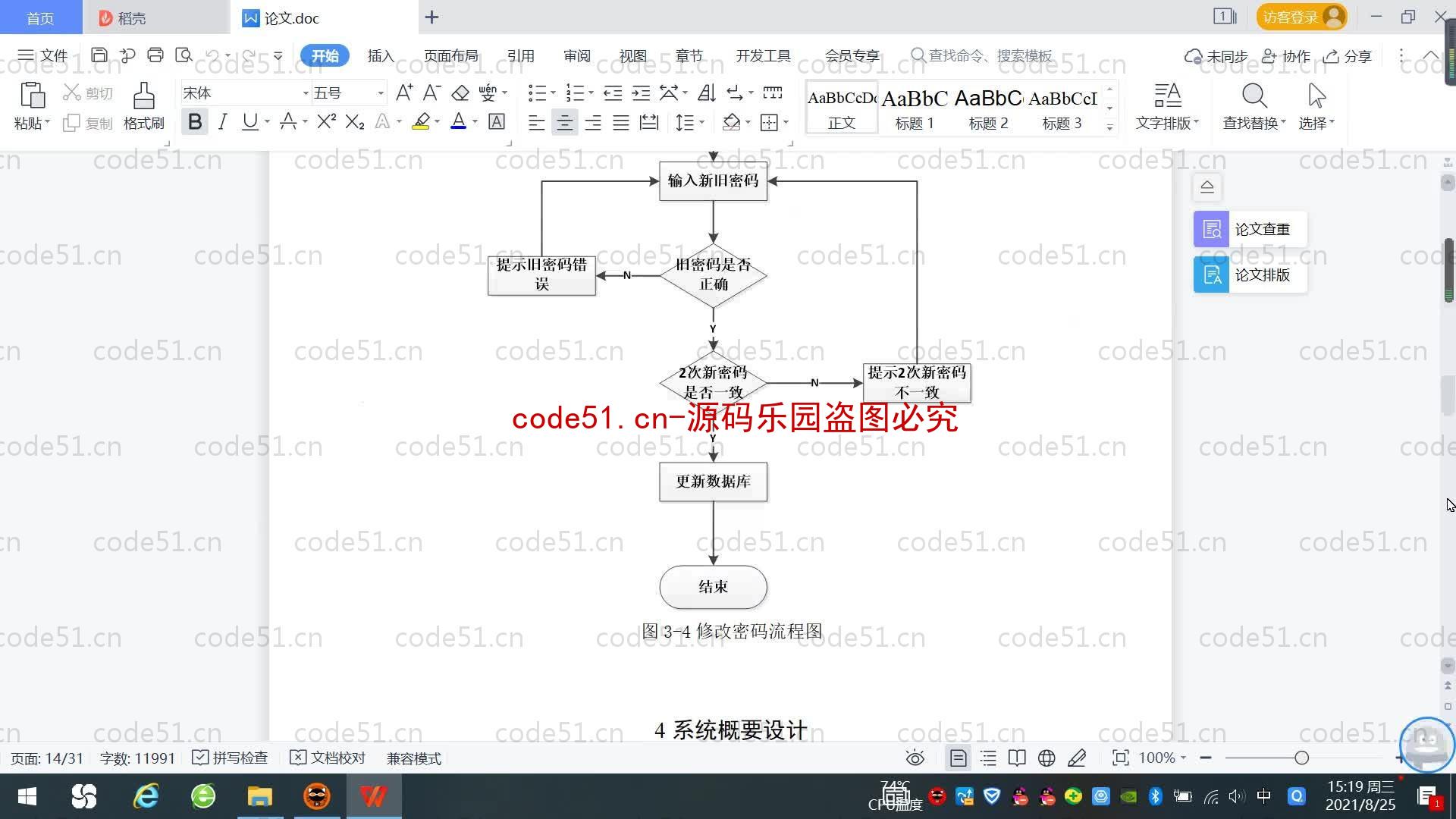Toggle 文档校对 in the status bar
This screenshot has width=1456, height=819.
pos(328,758)
